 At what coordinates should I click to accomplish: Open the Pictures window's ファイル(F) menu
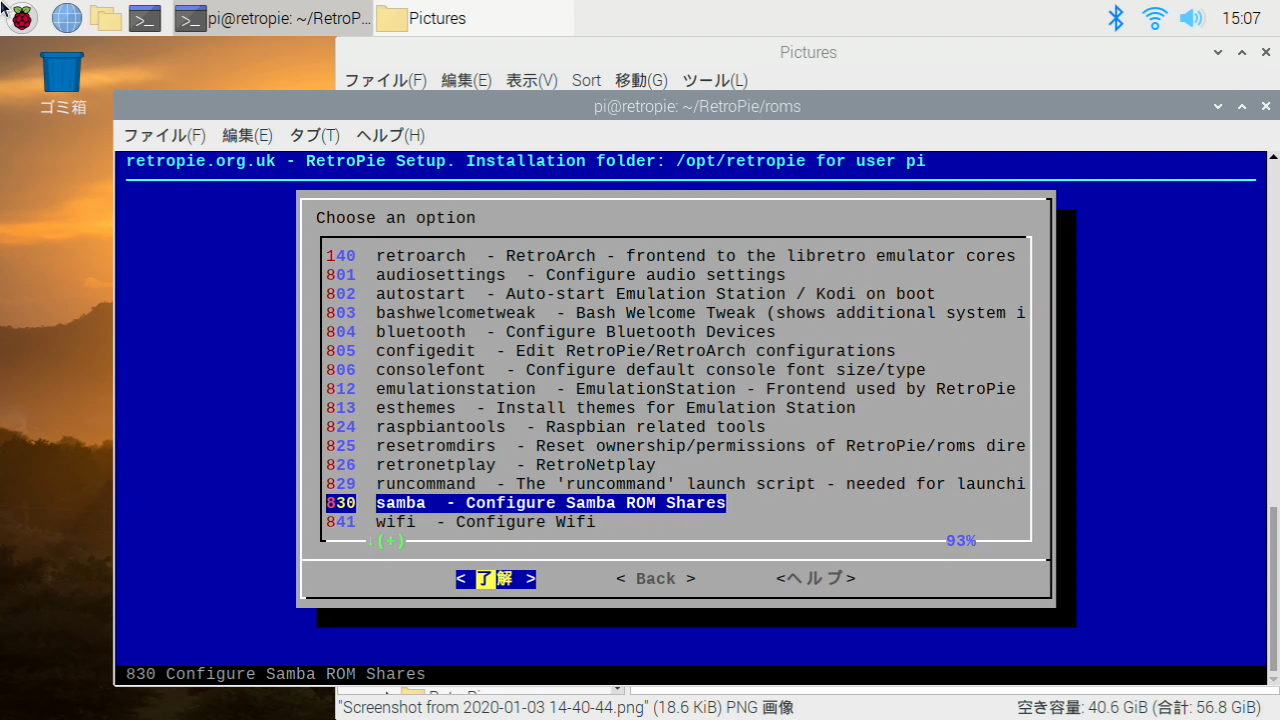[385, 80]
